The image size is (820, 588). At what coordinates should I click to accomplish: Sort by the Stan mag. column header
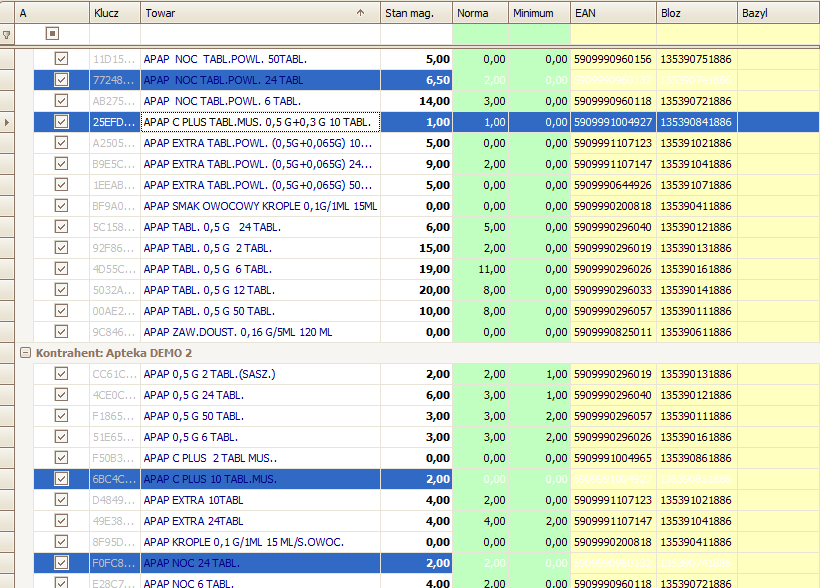tap(409, 13)
